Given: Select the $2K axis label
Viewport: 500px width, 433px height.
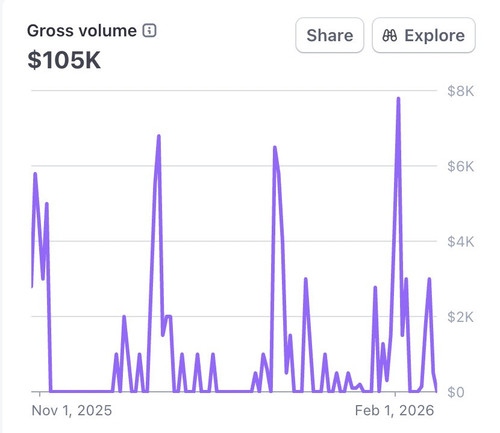Looking at the screenshot, I should pos(460,317).
